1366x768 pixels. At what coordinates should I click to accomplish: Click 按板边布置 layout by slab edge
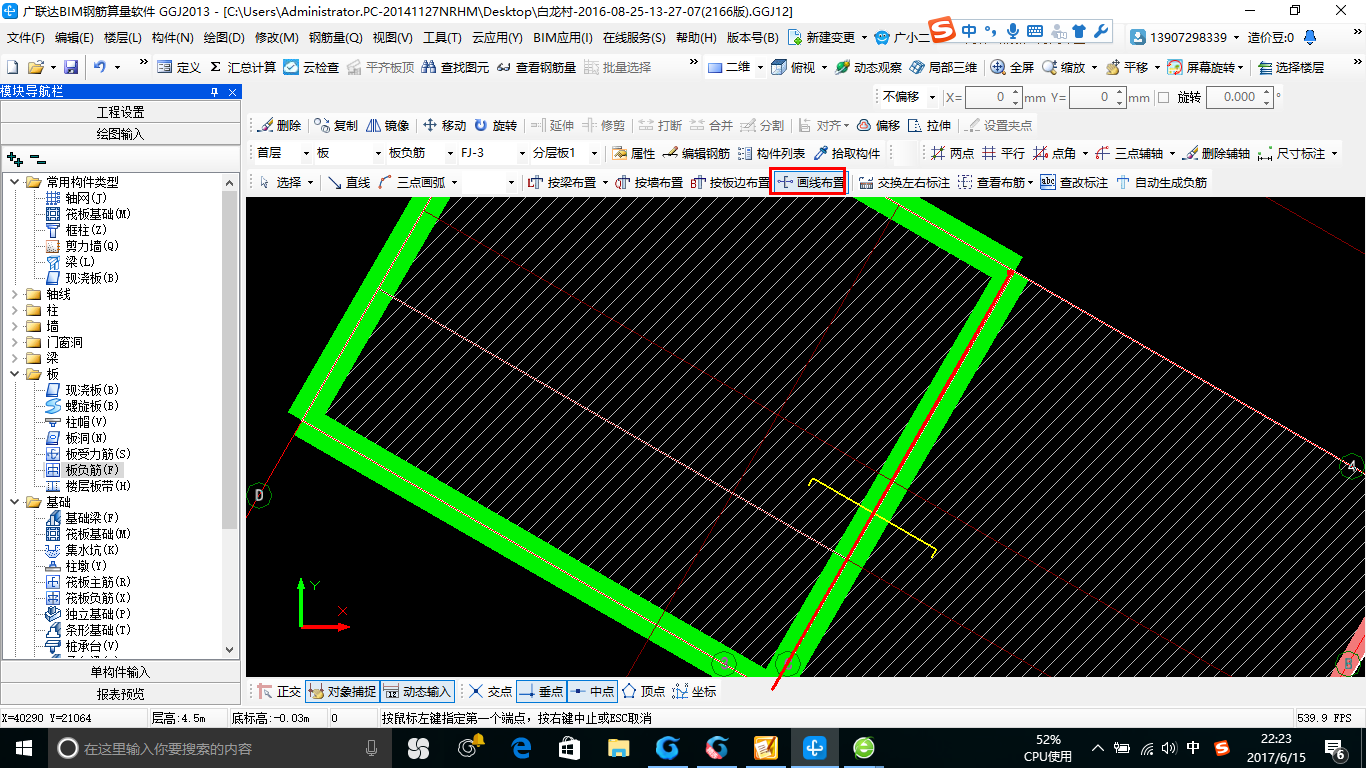pos(730,182)
